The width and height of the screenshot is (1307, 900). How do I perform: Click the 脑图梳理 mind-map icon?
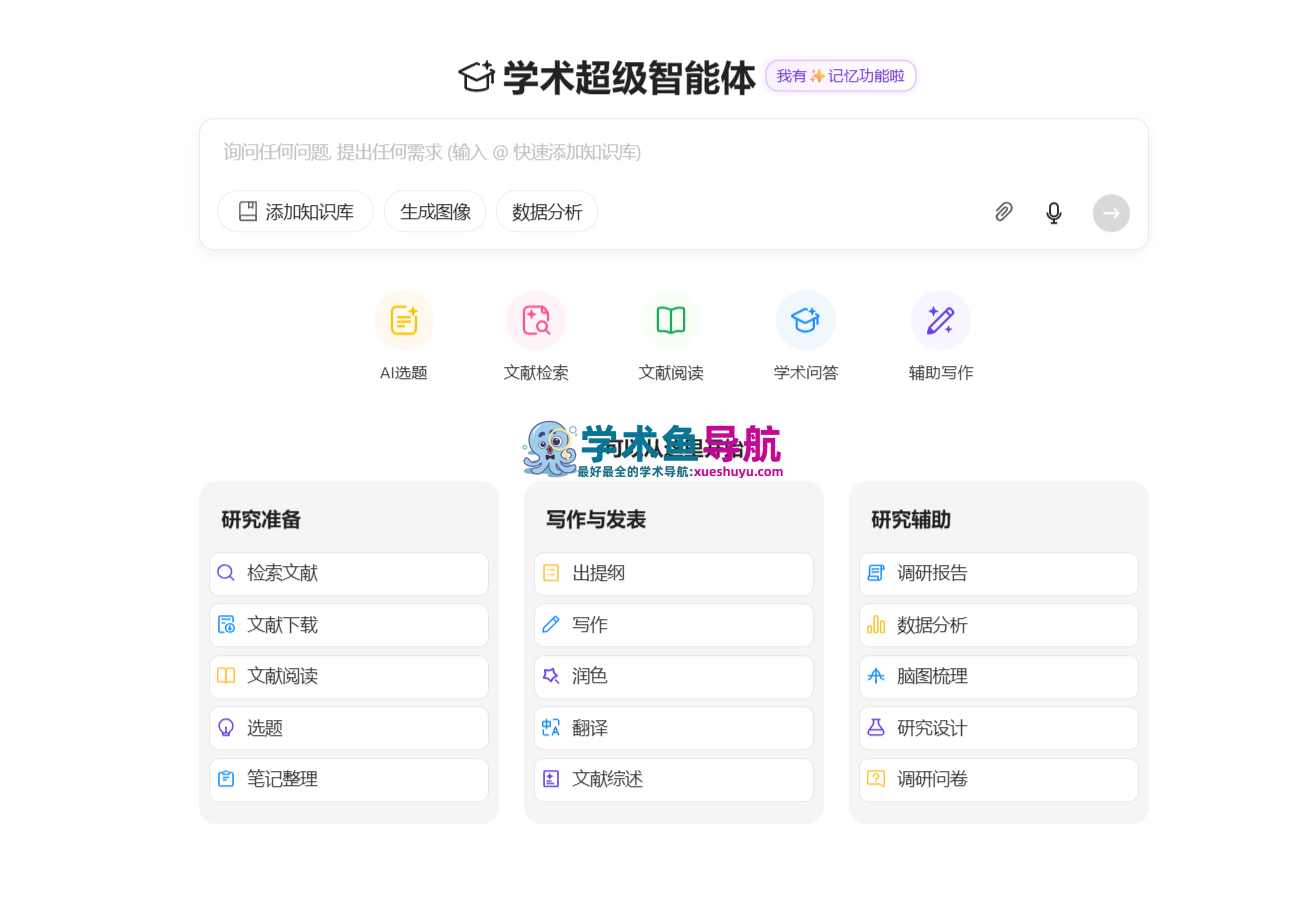(875, 676)
